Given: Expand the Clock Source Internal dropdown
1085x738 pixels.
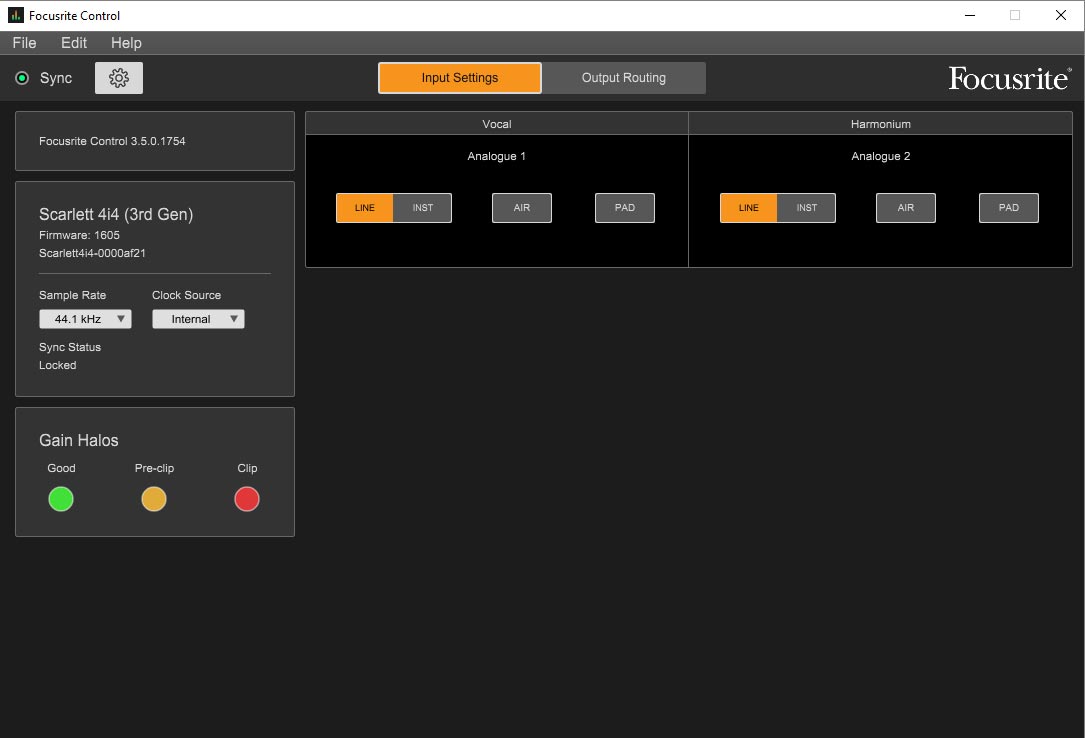Looking at the screenshot, I should (198, 319).
